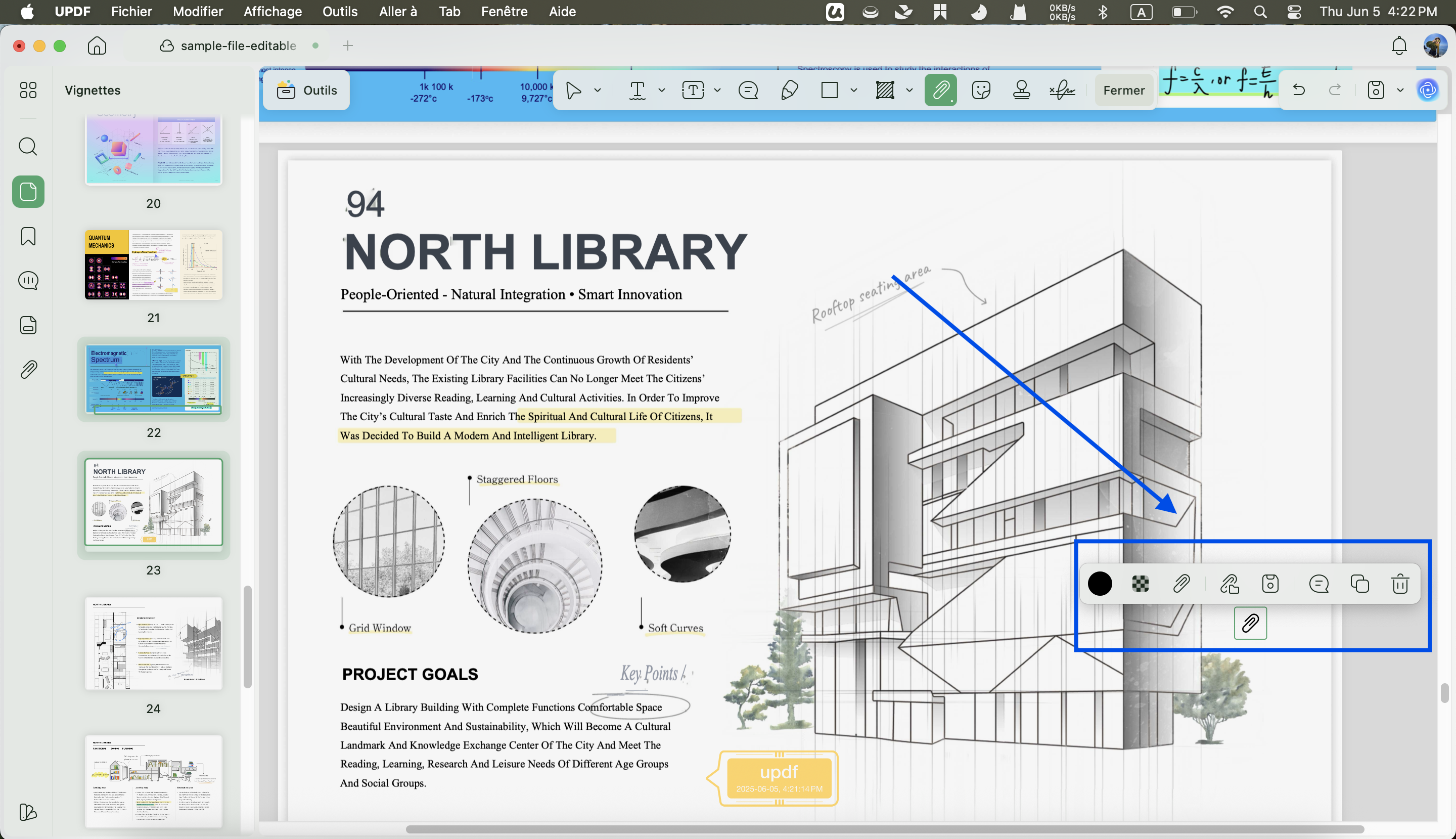The width and height of the screenshot is (1456, 839).
Task: Expand the save options dropdown arrow
Action: coord(1400,91)
